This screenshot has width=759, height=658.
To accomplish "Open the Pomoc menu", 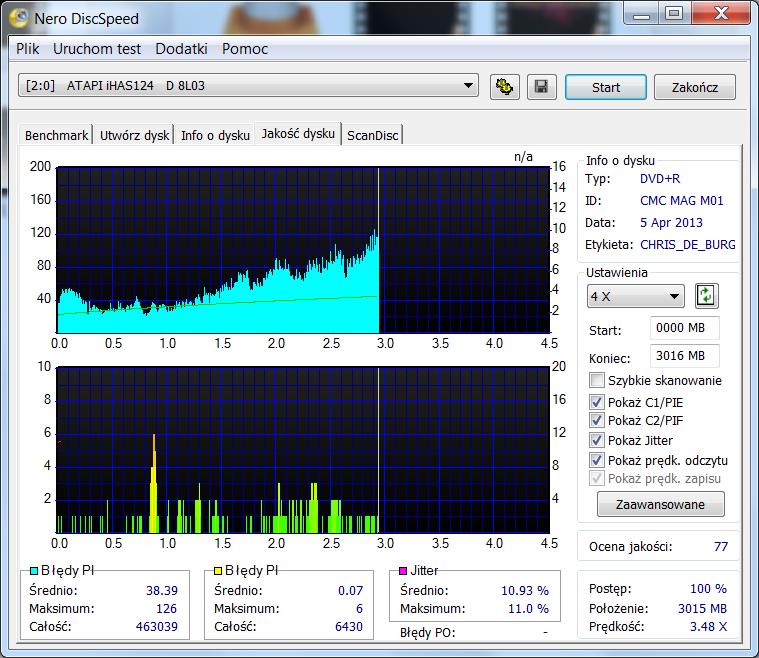I will point(244,49).
